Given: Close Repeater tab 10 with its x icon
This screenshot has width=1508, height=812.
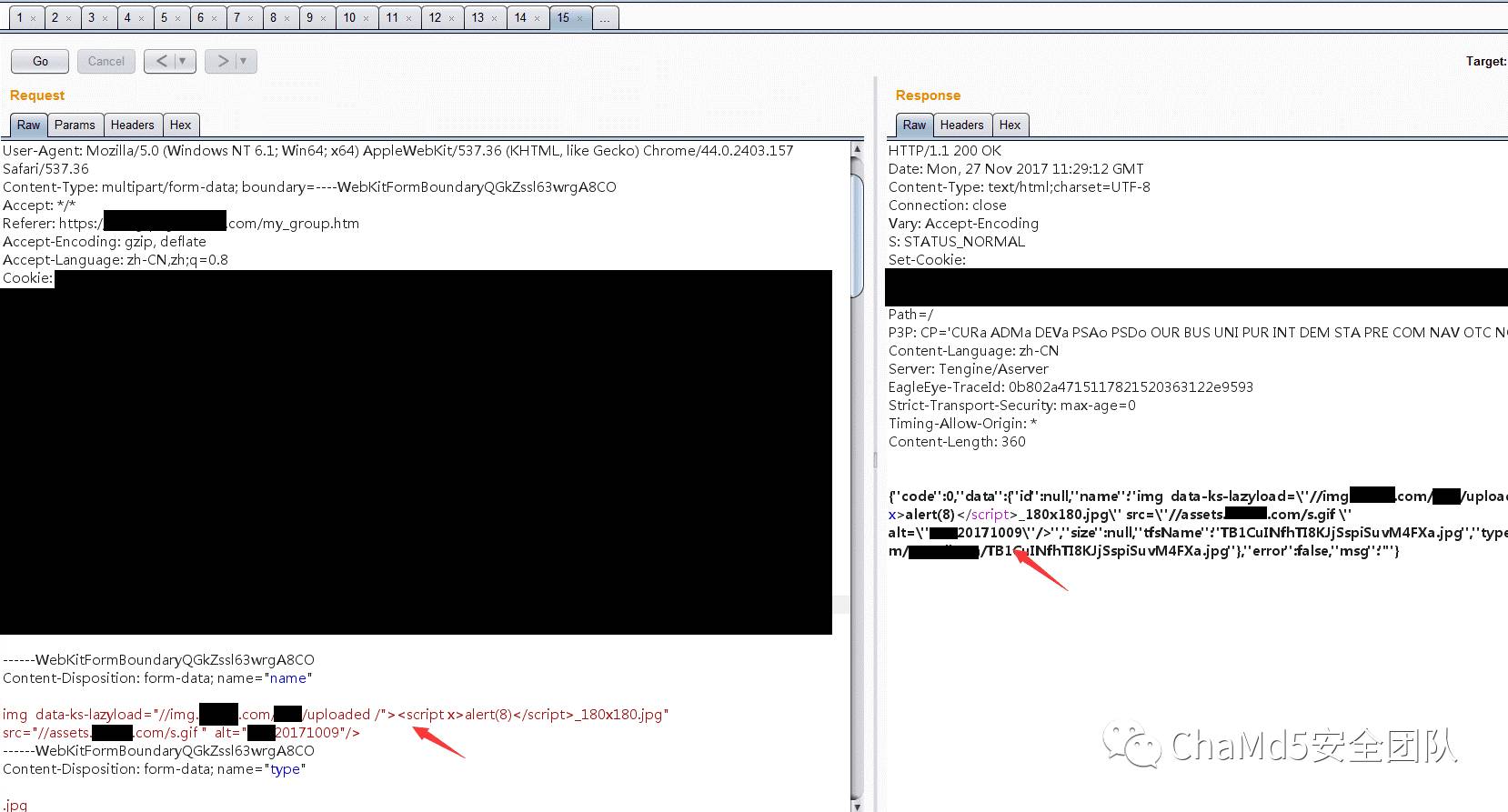Looking at the screenshot, I should 366,18.
